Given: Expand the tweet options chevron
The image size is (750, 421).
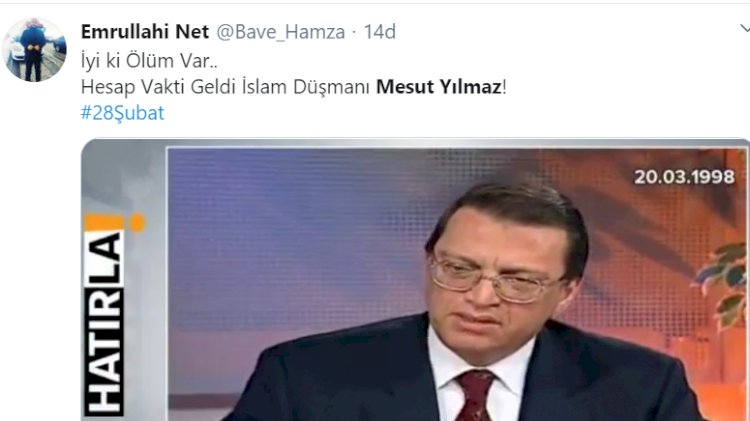Looking at the screenshot, I should [x=745, y=30].
